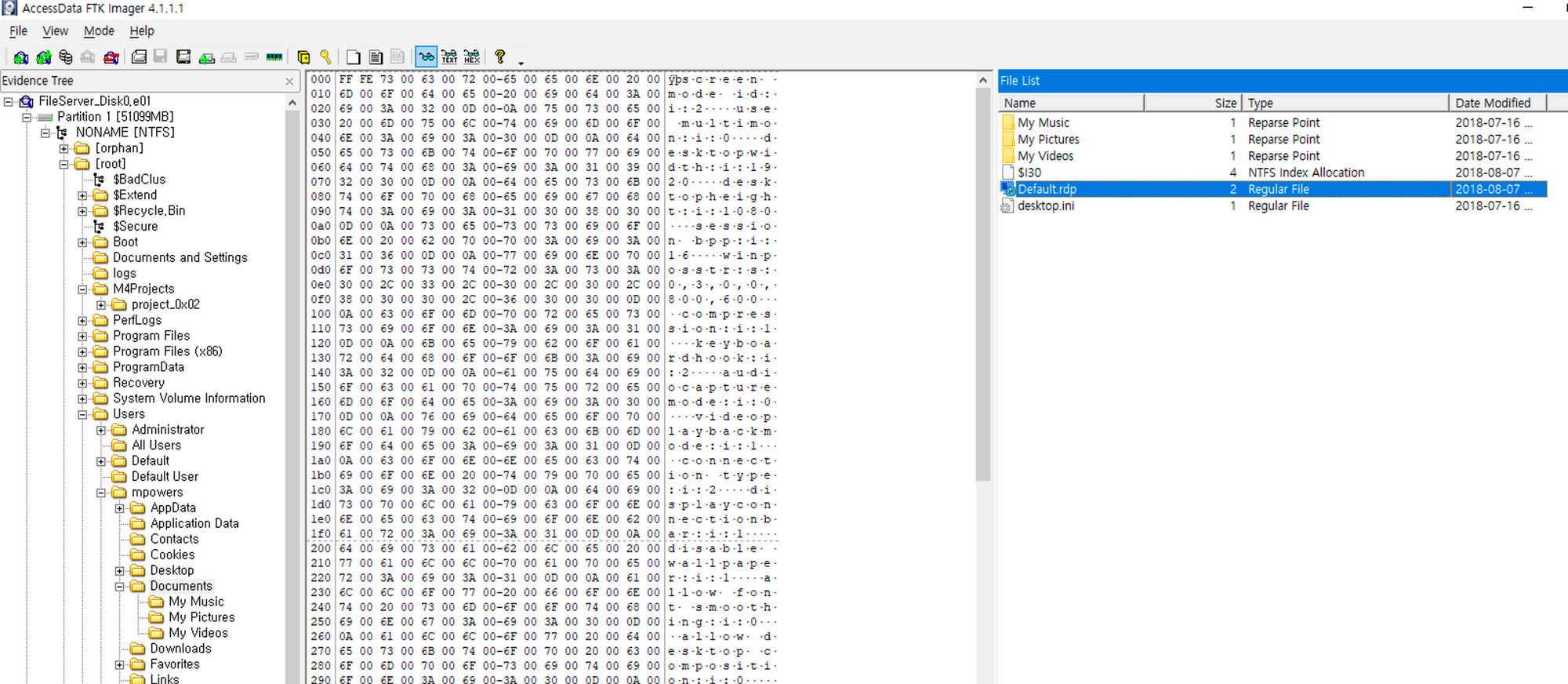The height and width of the screenshot is (684, 1568).
Task: Select the Documents folder under mpowers
Action: coord(181,586)
